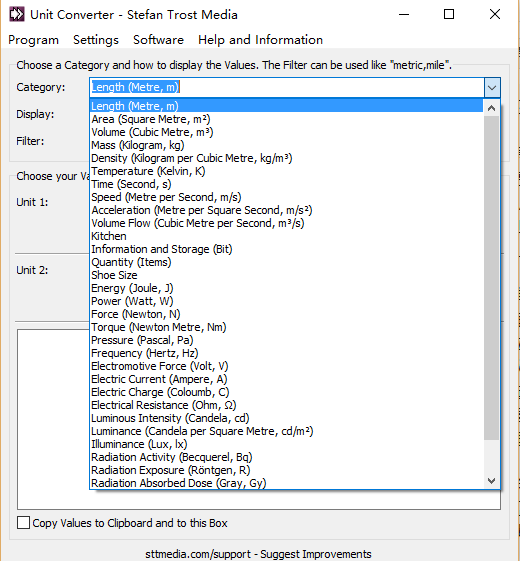The width and height of the screenshot is (520, 561).
Task: Enable Copy Values to Clipboard checkbox
Action: (x=23, y=523)
